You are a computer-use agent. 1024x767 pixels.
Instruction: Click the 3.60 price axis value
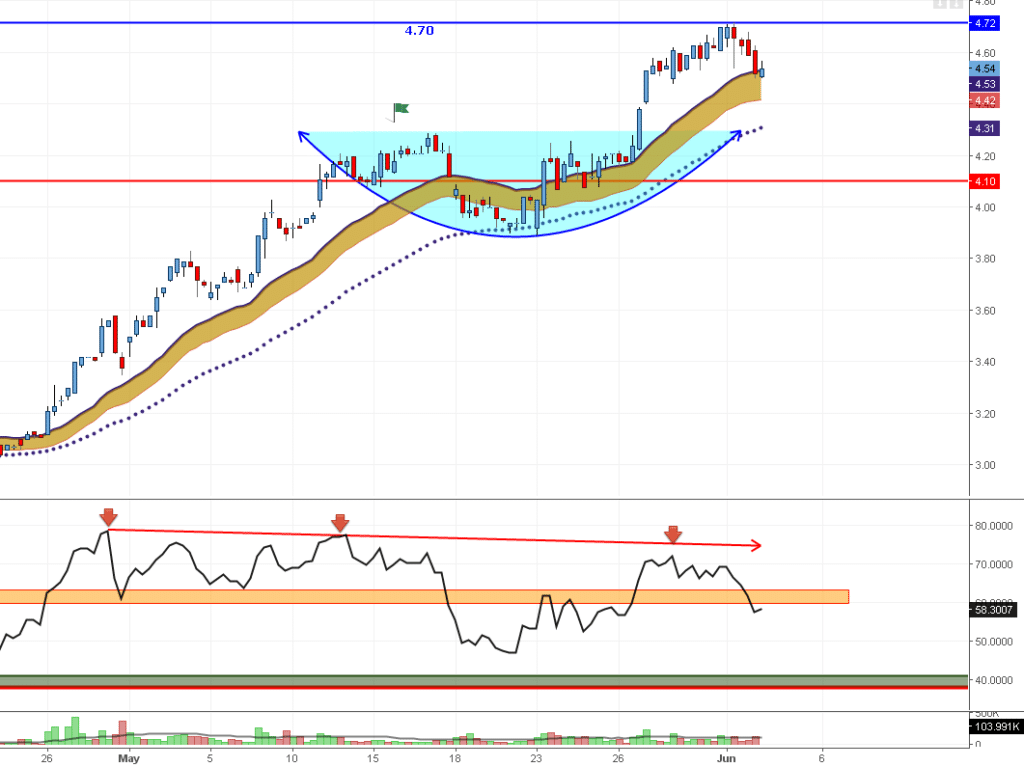985,311
